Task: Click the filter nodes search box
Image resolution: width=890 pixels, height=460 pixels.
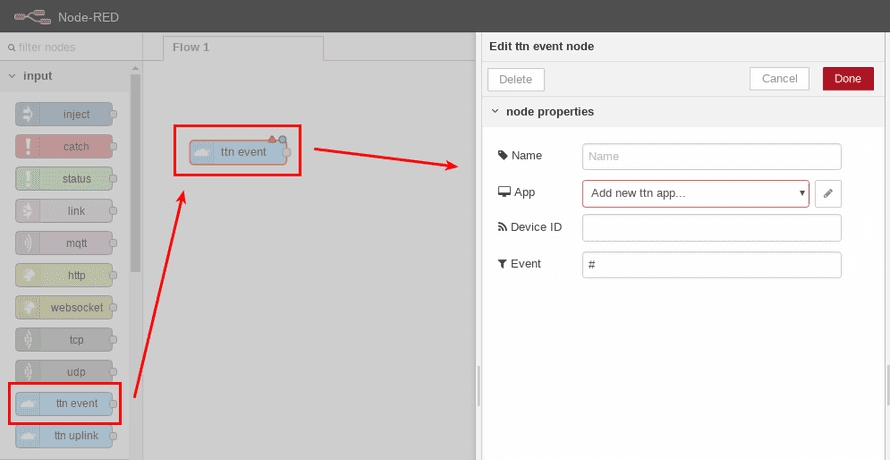Action: tap(70, 47)
